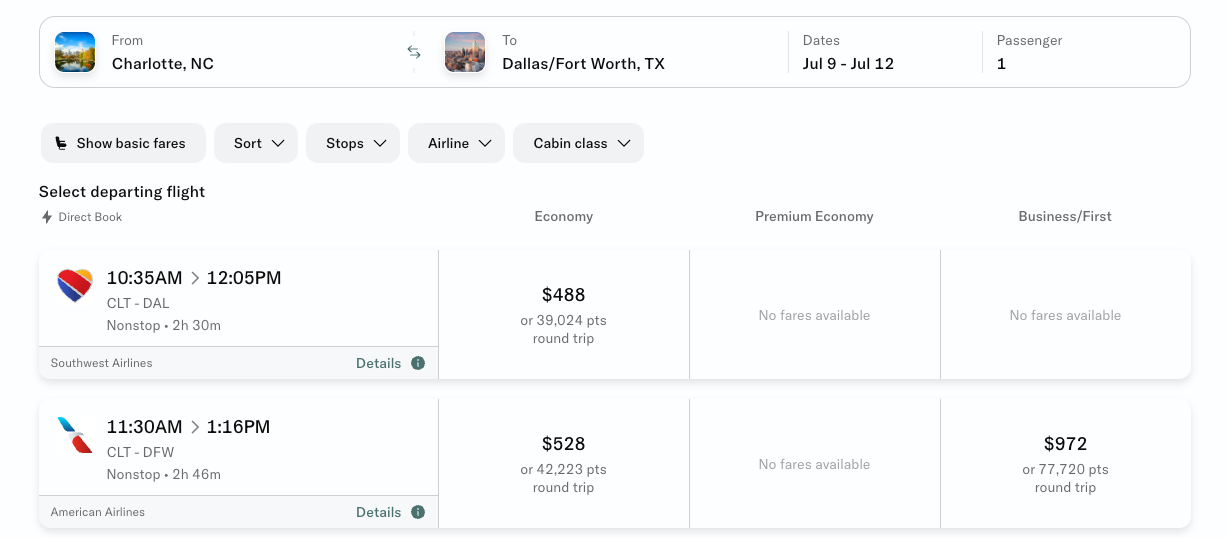This screenshot has height=538, width=1229.
Task: Click the Charlotte city thumbnail image
Action: (75, 52)
